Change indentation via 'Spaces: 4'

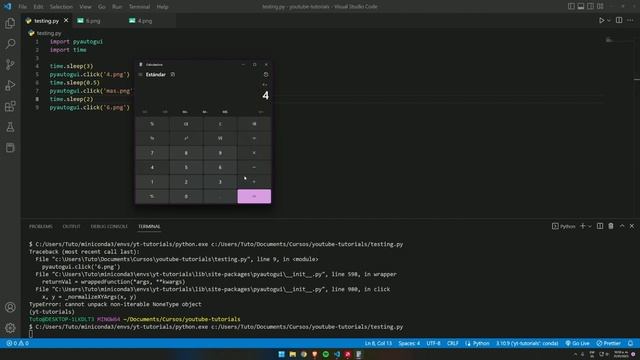point(409,343)
